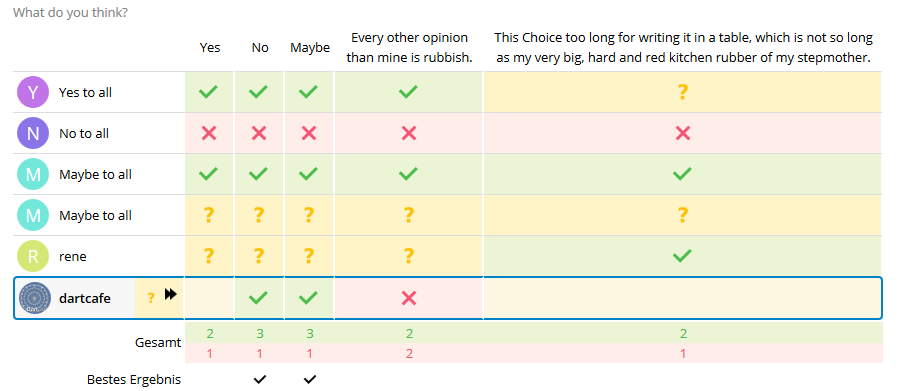Click the N avatar of No to all
This screenshot has width=902, height=391.
point(33,133)
